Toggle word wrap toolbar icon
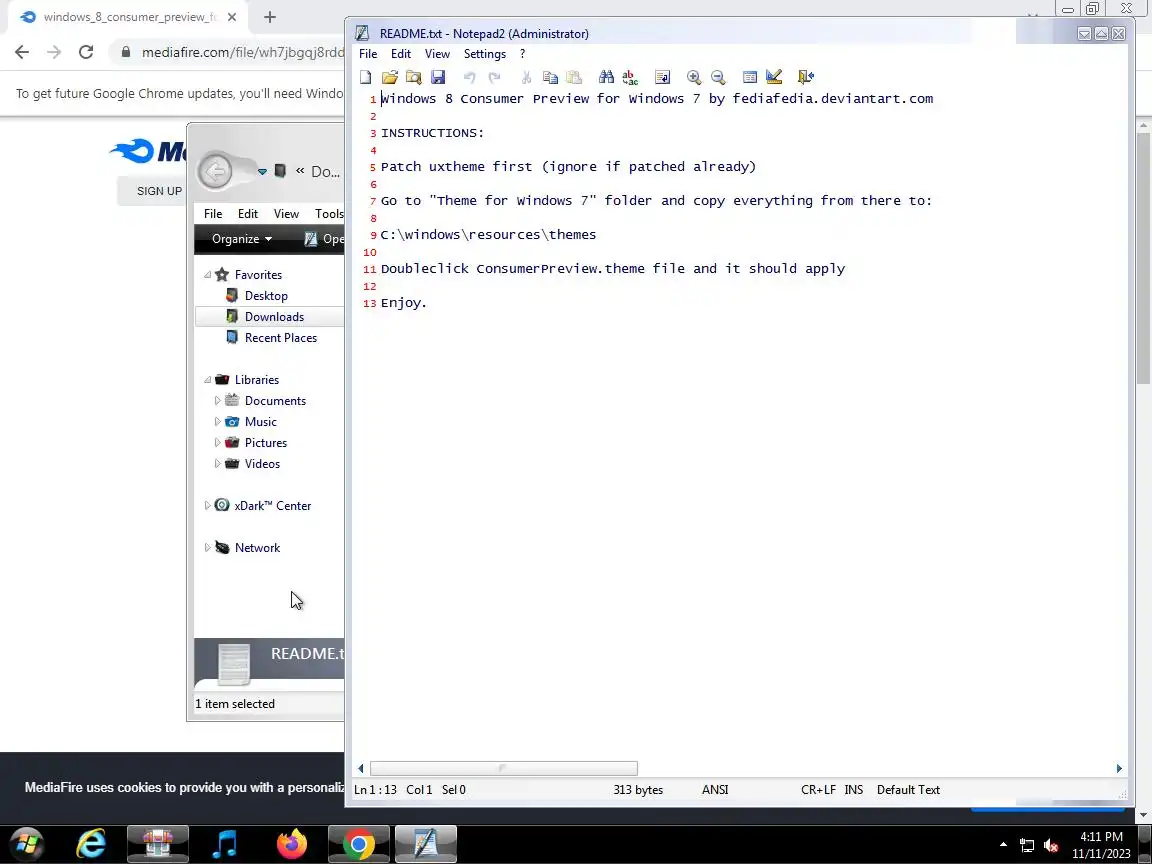 [x=662, y=77]
